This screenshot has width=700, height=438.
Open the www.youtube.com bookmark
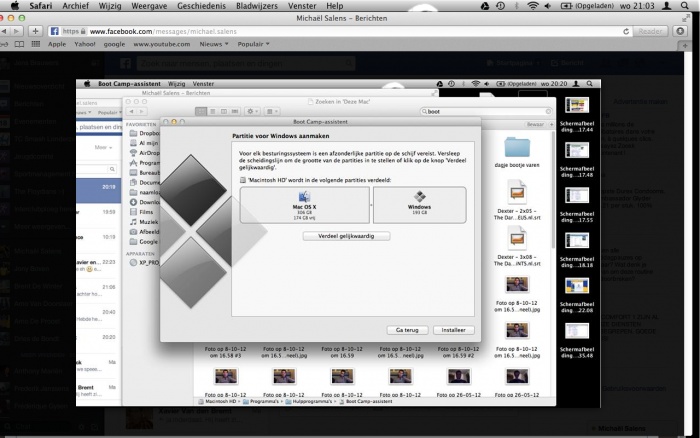[162, 44]
